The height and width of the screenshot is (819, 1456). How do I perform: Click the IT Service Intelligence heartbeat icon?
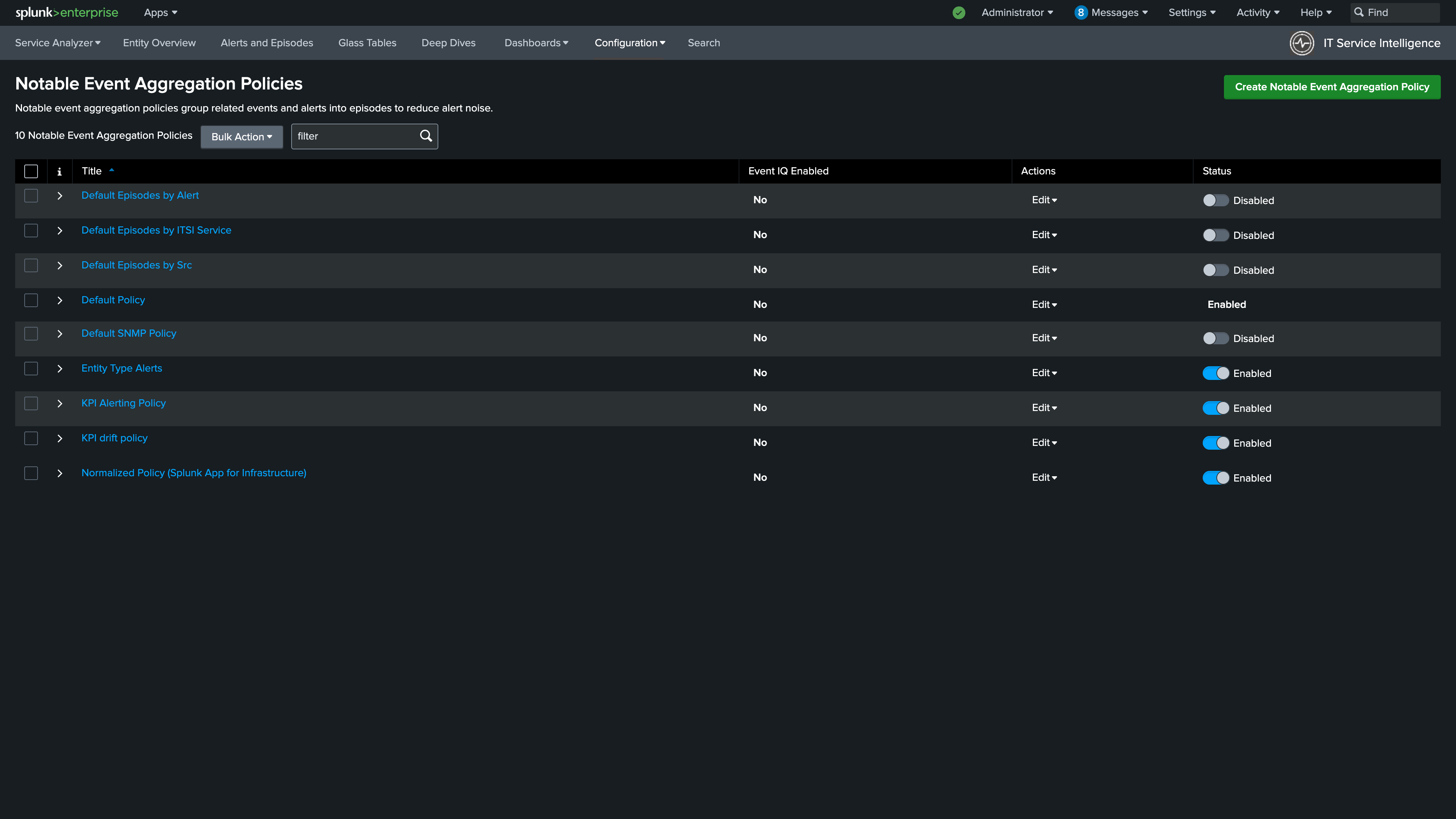pos(1302,43)
